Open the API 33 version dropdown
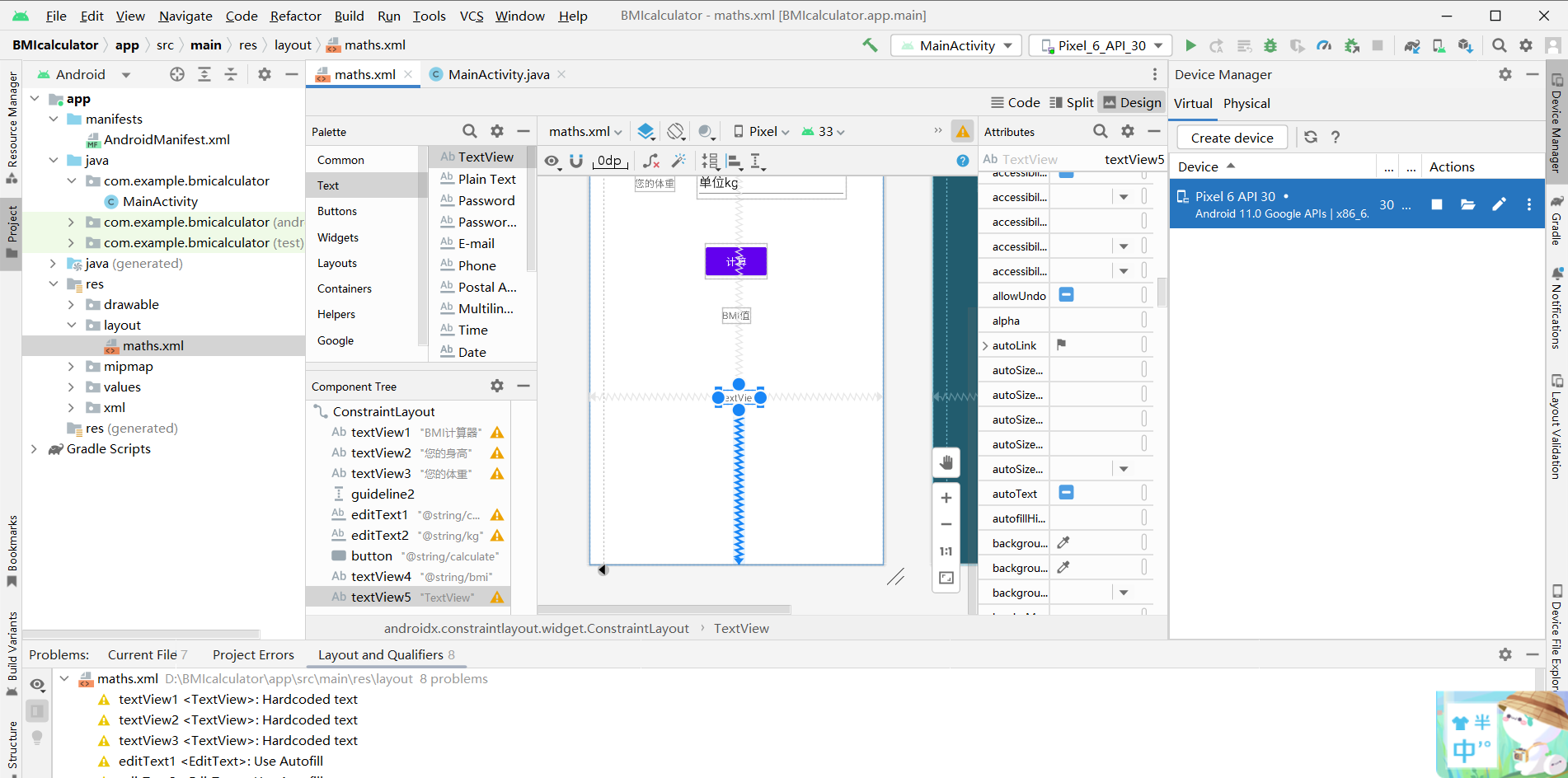Screen dimensions: 1568x778 pos(823,131)
